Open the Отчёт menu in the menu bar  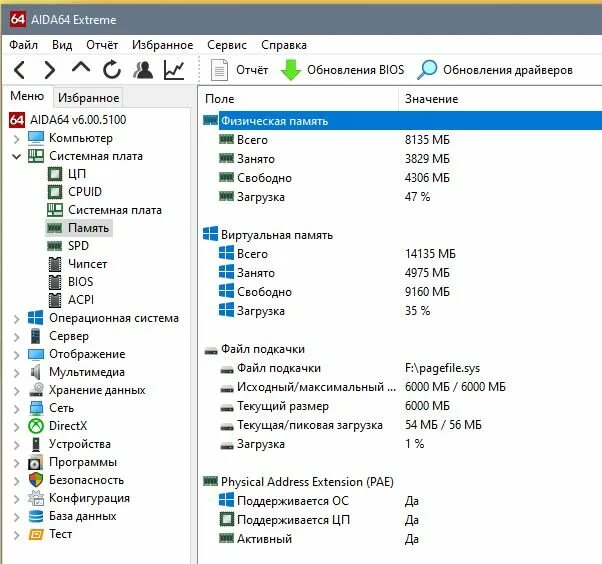point(102,45)
